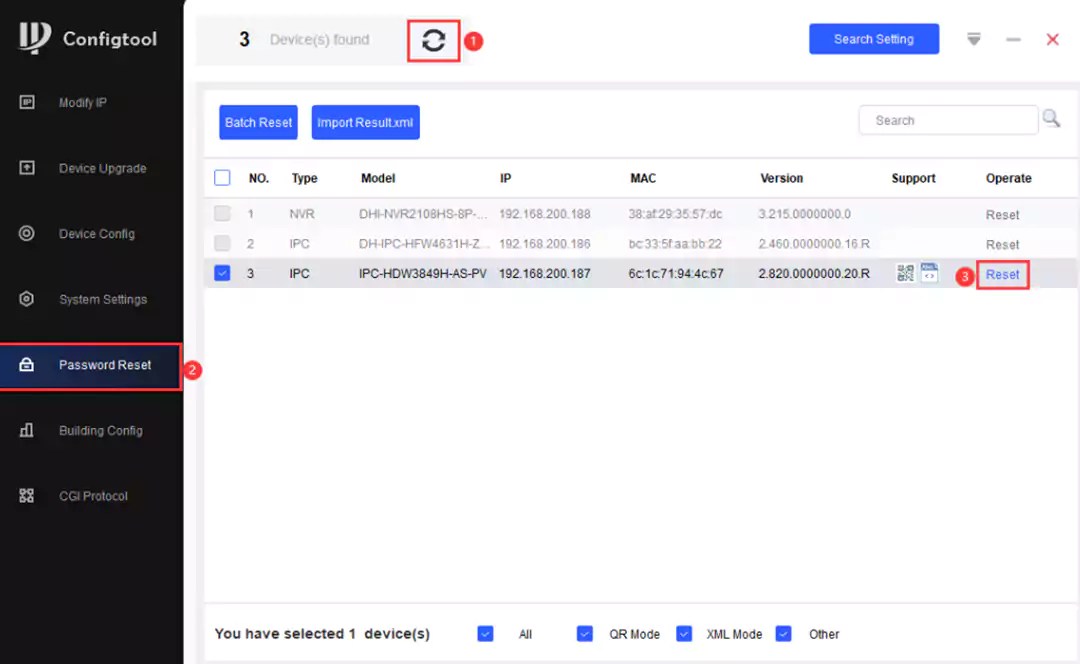Viewport: 1080px width, 664px height.
Task: Click Reset for 192.168.200.187 device
Action: [1002, 274]
